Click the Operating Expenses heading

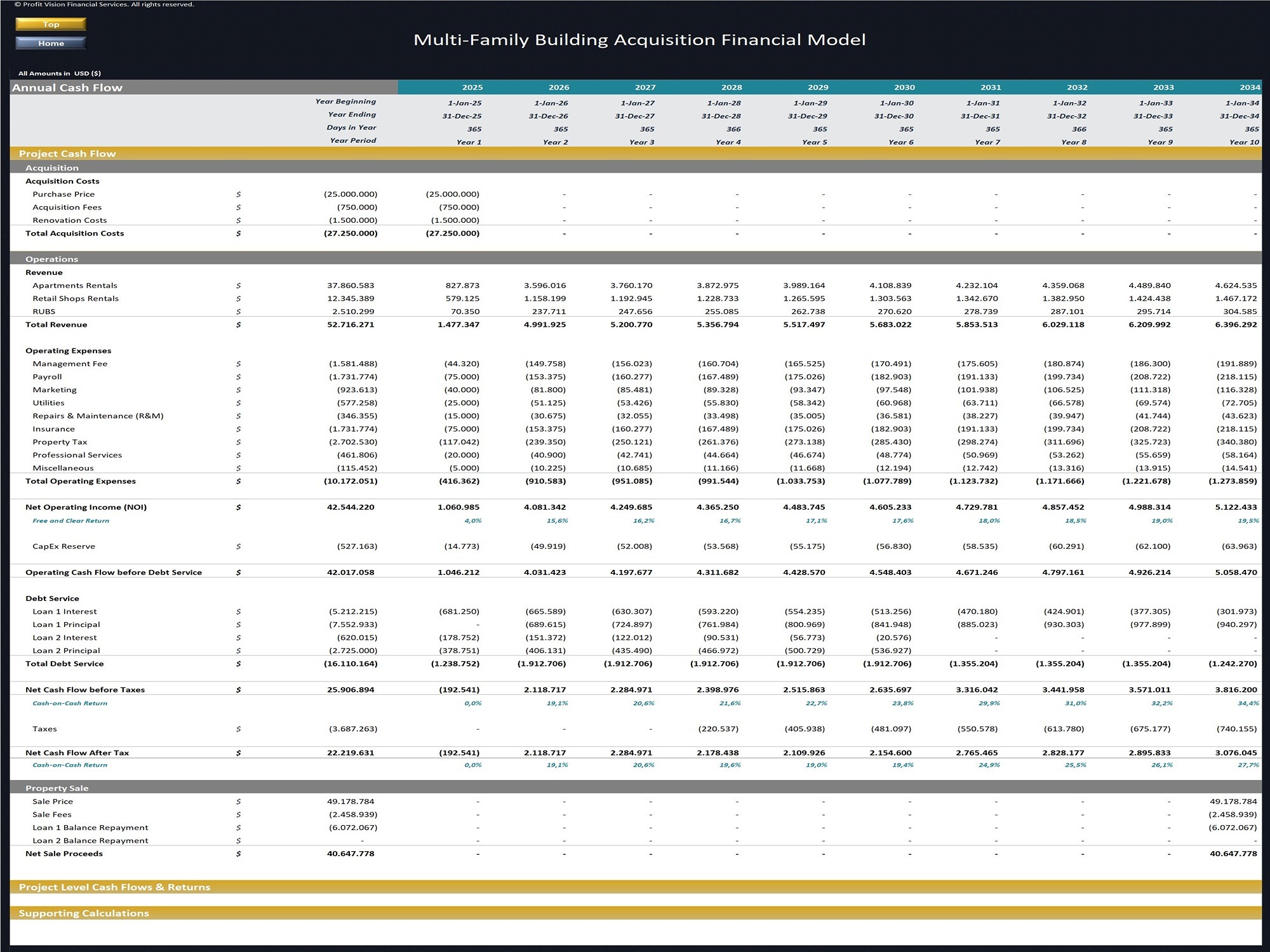68,350
